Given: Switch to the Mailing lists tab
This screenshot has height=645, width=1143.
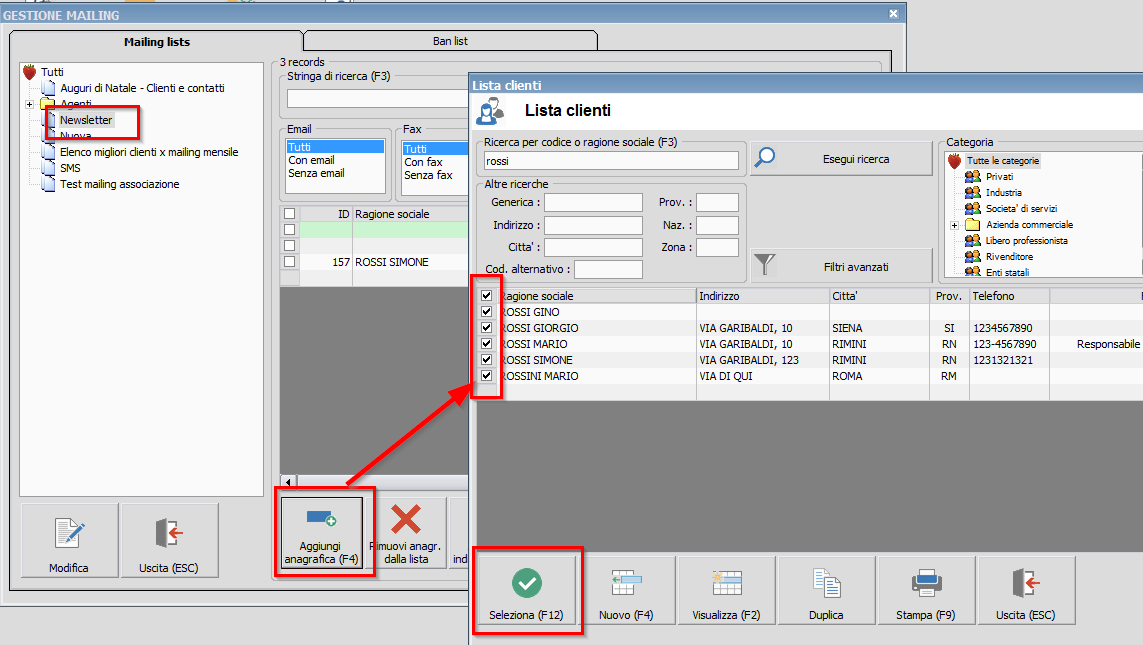Looking at the screenshot, I should [x=157, y=42].
